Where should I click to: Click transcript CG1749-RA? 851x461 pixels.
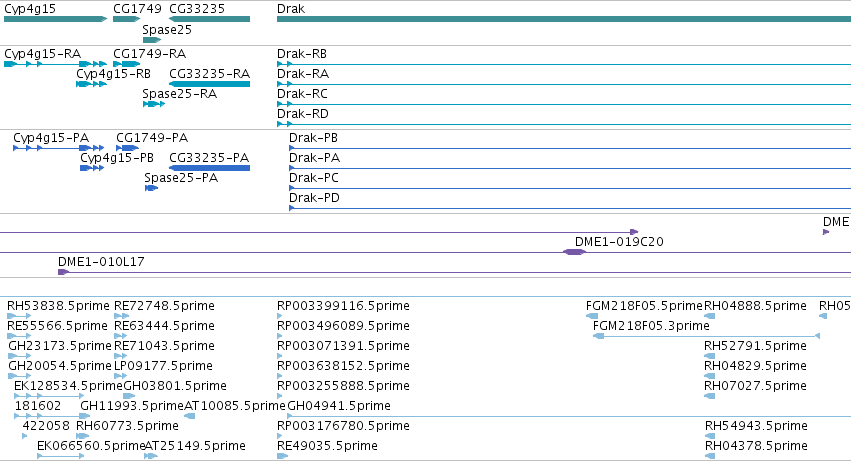(149, 54)
